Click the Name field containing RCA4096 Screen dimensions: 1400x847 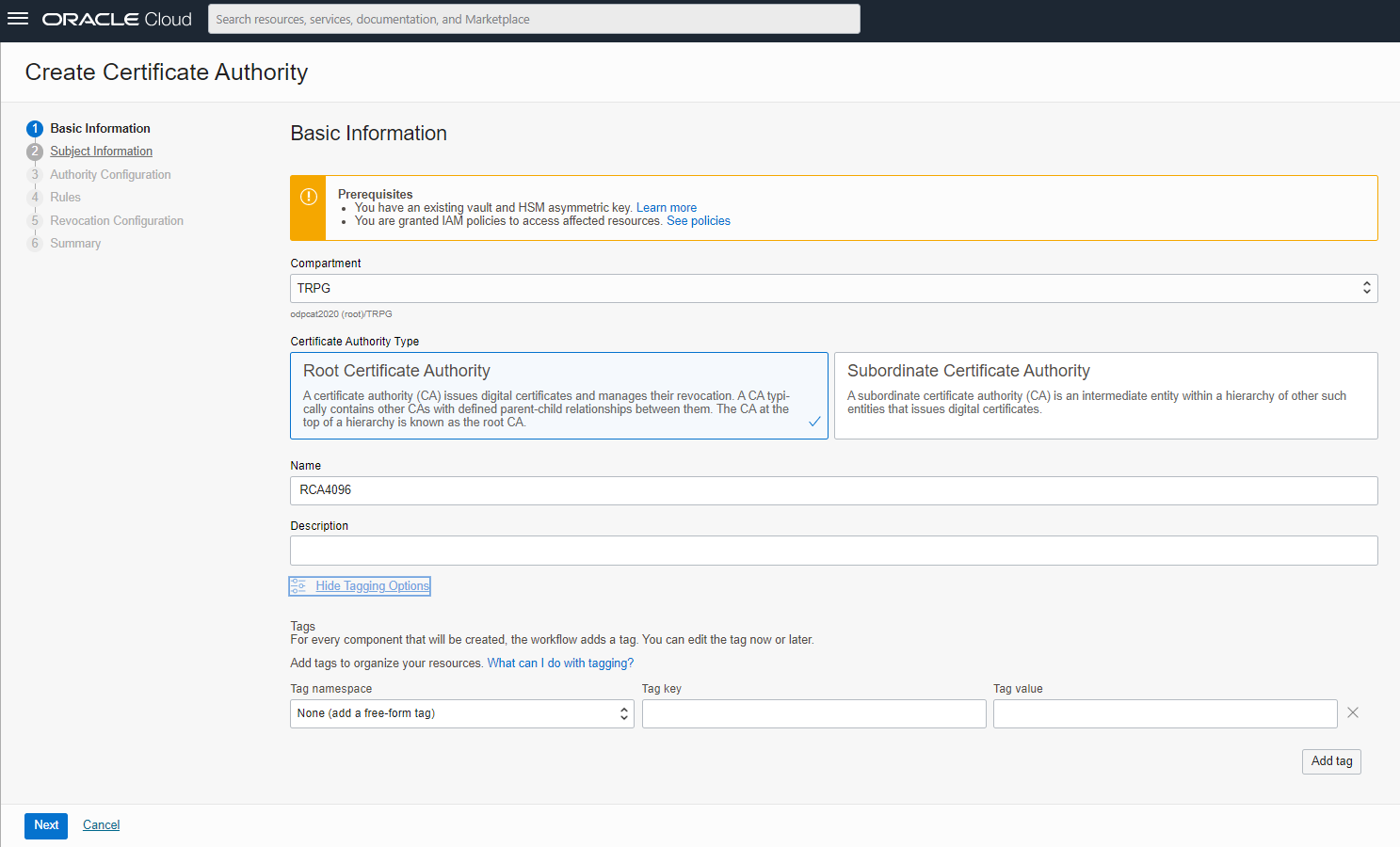pos(834,490)
